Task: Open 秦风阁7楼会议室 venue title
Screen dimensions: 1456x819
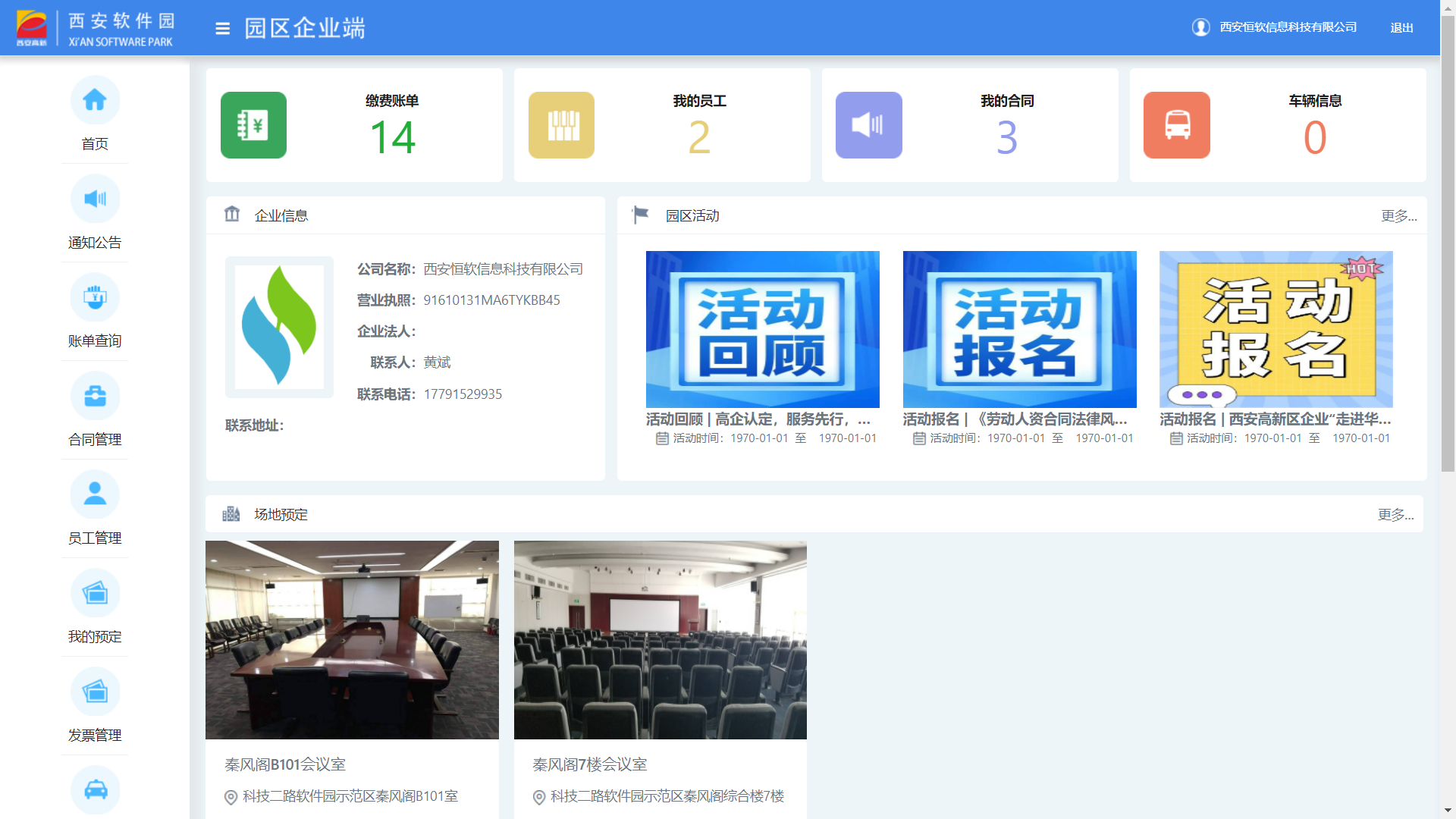Action: tap(590, 764)
